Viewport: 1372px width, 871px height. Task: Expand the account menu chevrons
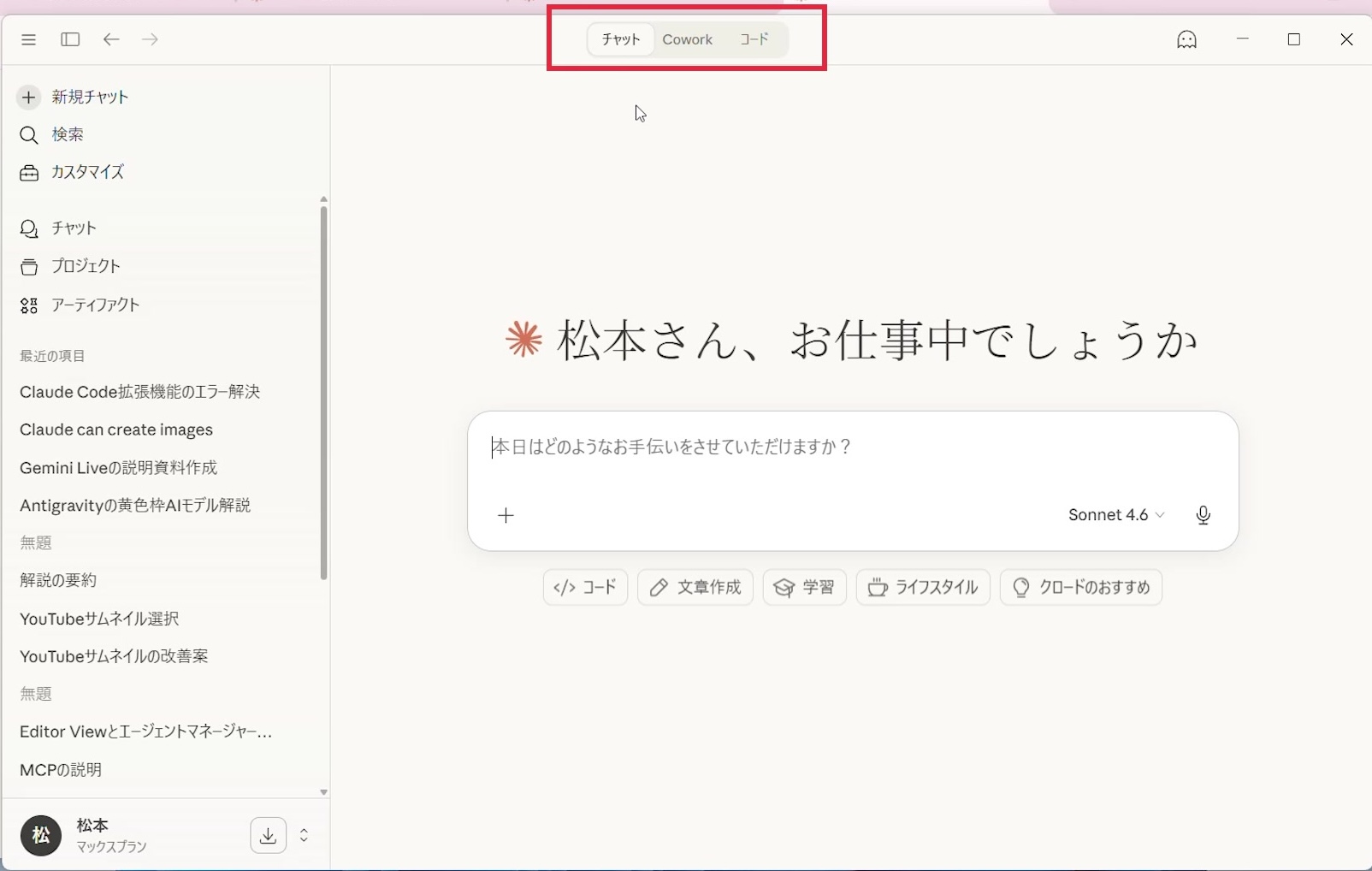(x=304, y=835)
